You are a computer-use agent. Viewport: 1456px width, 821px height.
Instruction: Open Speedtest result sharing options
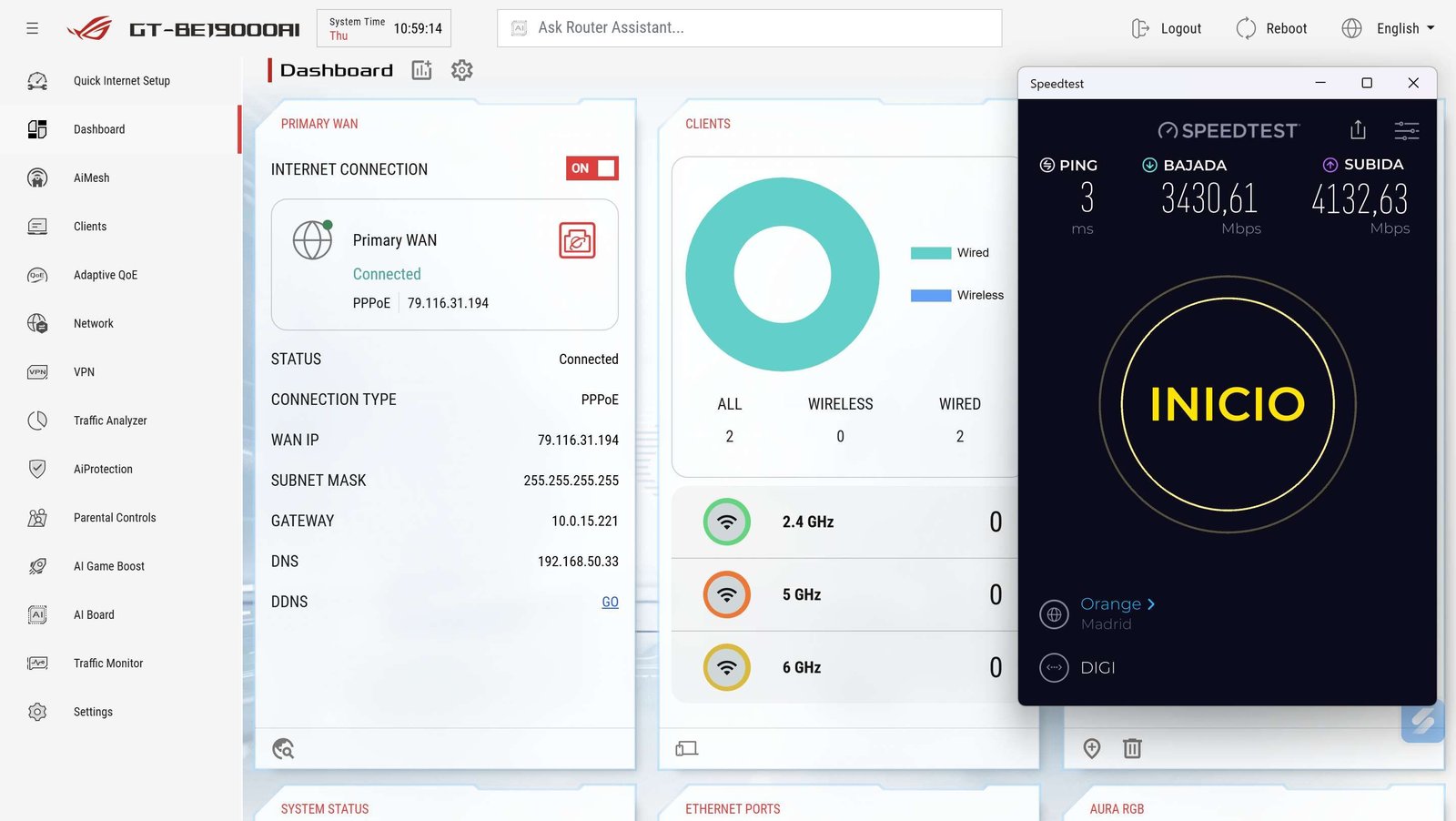(1358, 130)
